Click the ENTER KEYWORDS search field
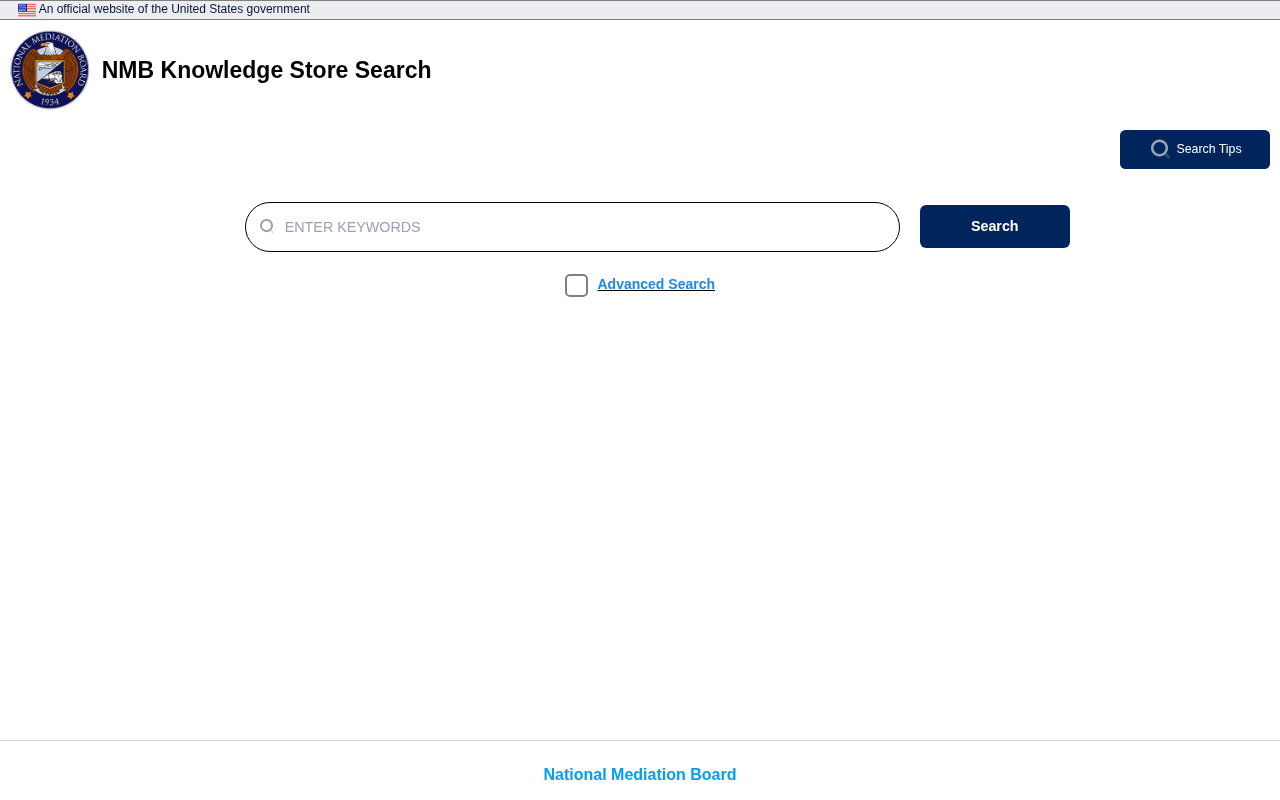The image size is (1280, 800). coord(572,227)
